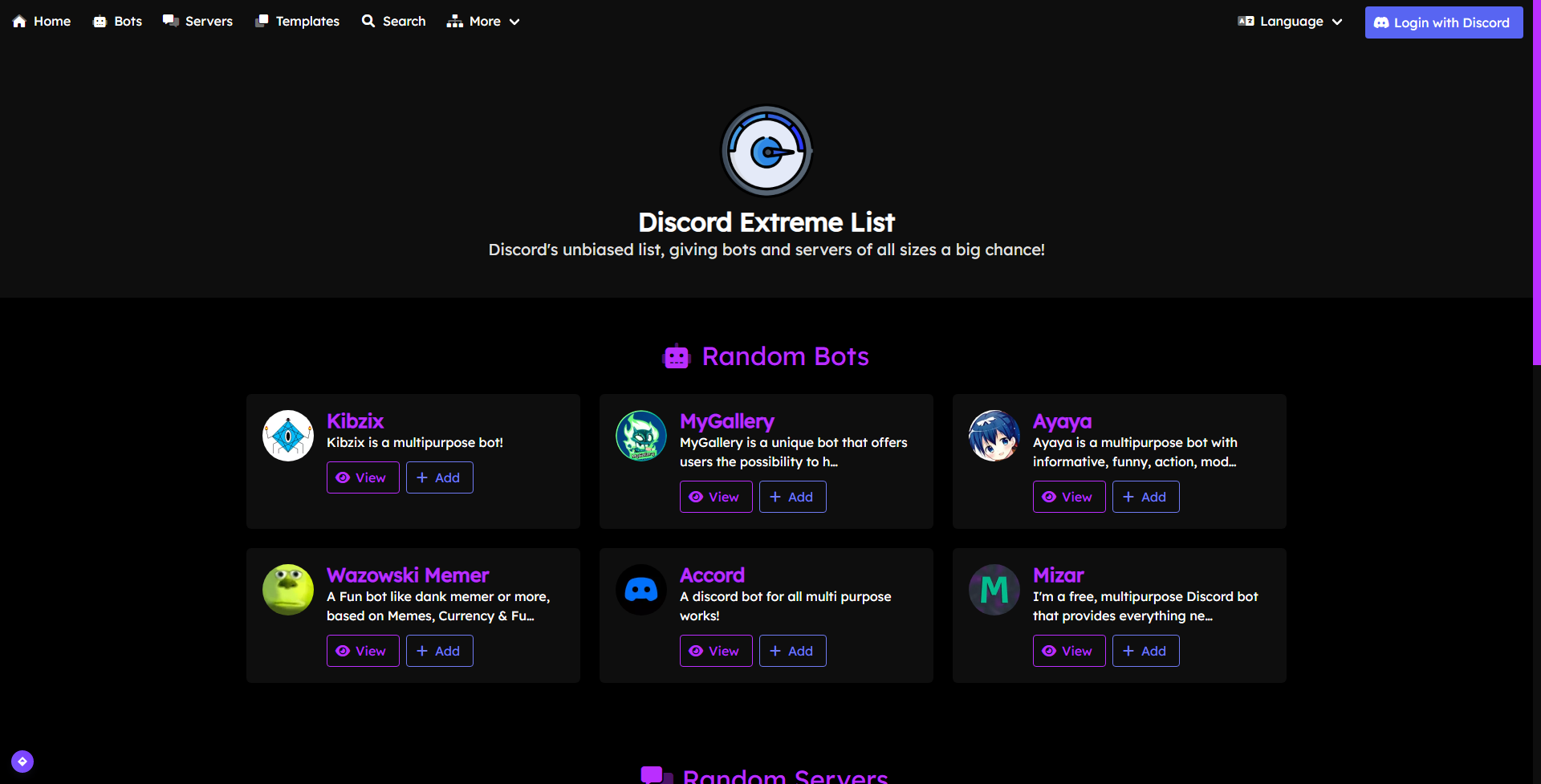
Task: Click the More sitemap icon
Action: click(x=455, y=22)
